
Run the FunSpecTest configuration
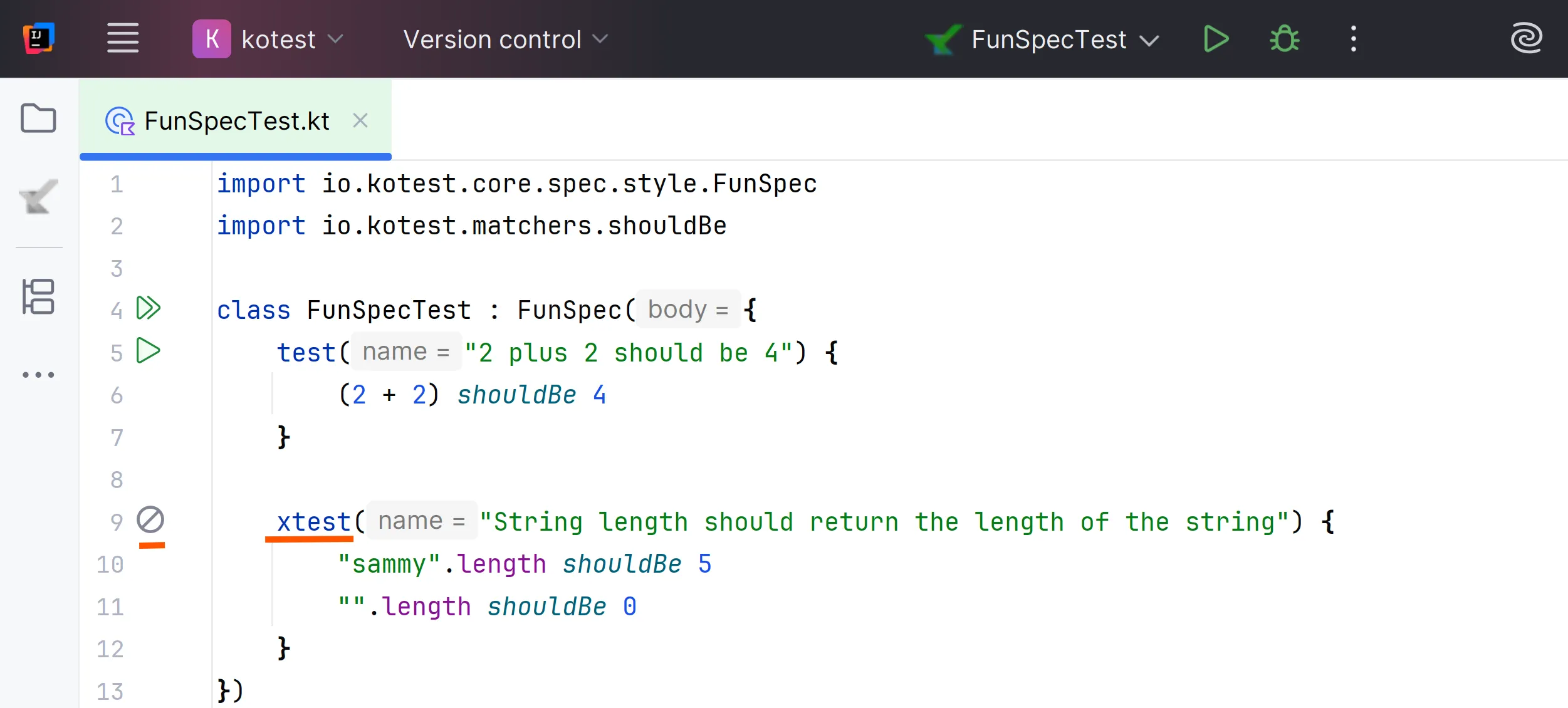1216,39
